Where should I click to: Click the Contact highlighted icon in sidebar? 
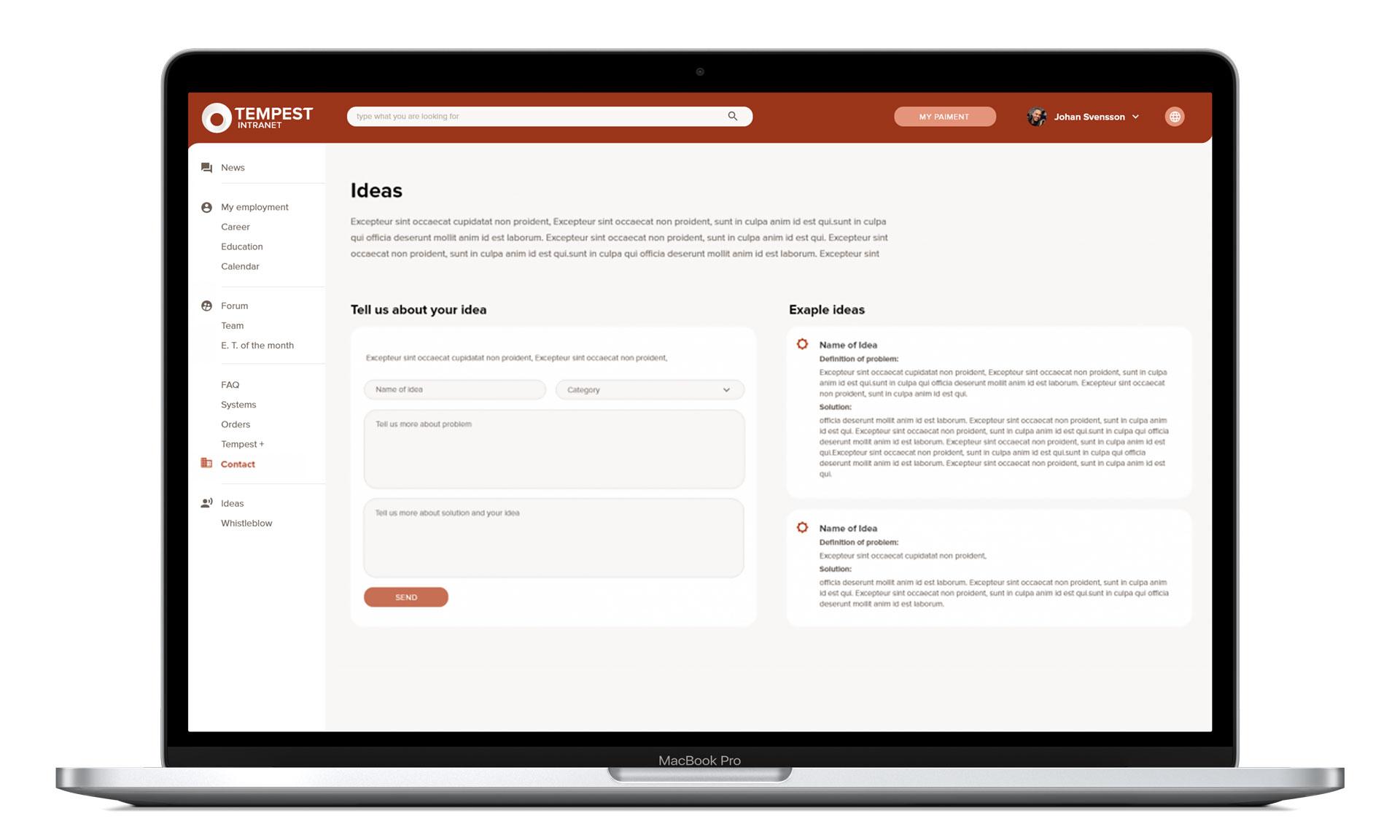[206, 463]
